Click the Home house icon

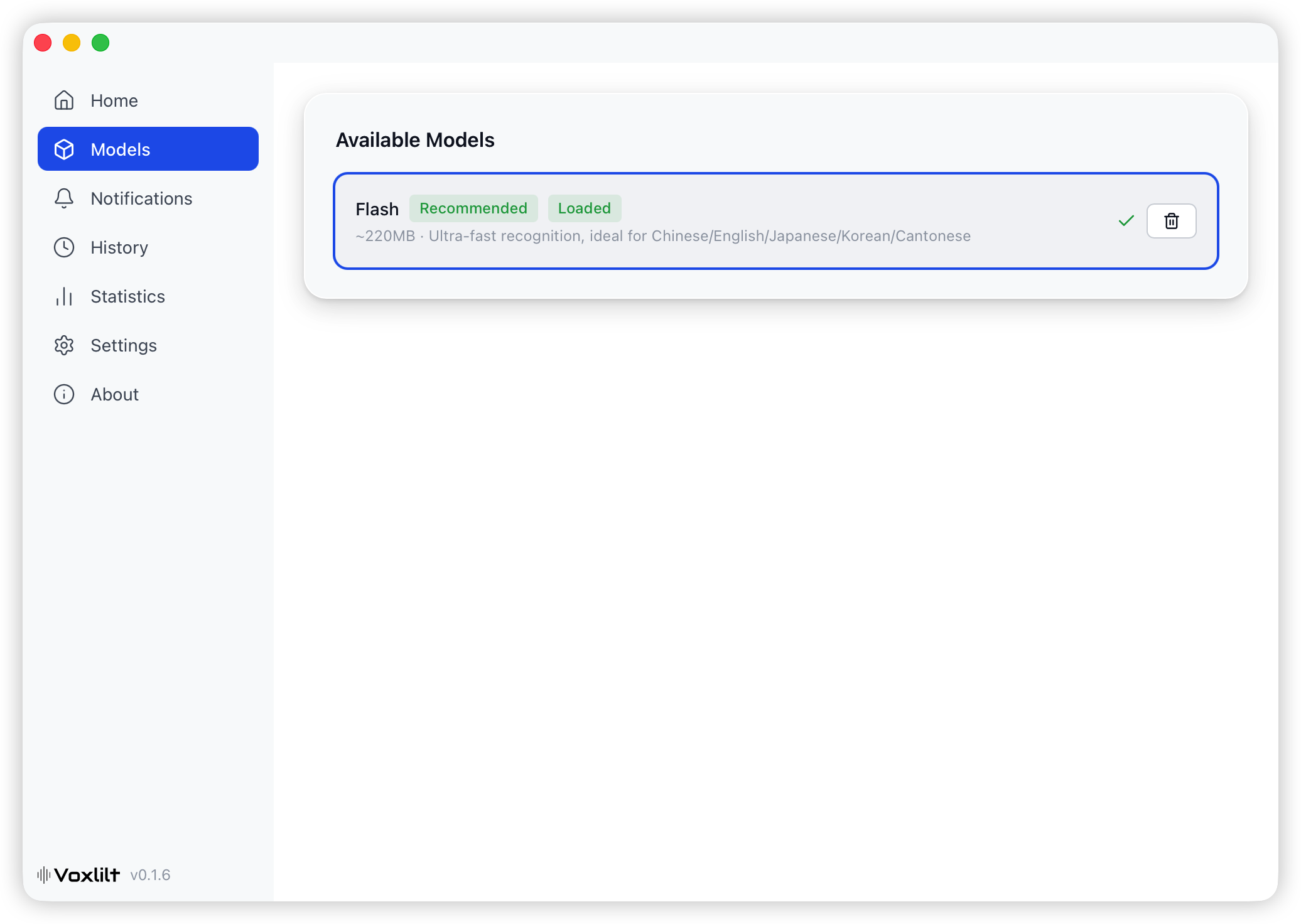(64, 100)
